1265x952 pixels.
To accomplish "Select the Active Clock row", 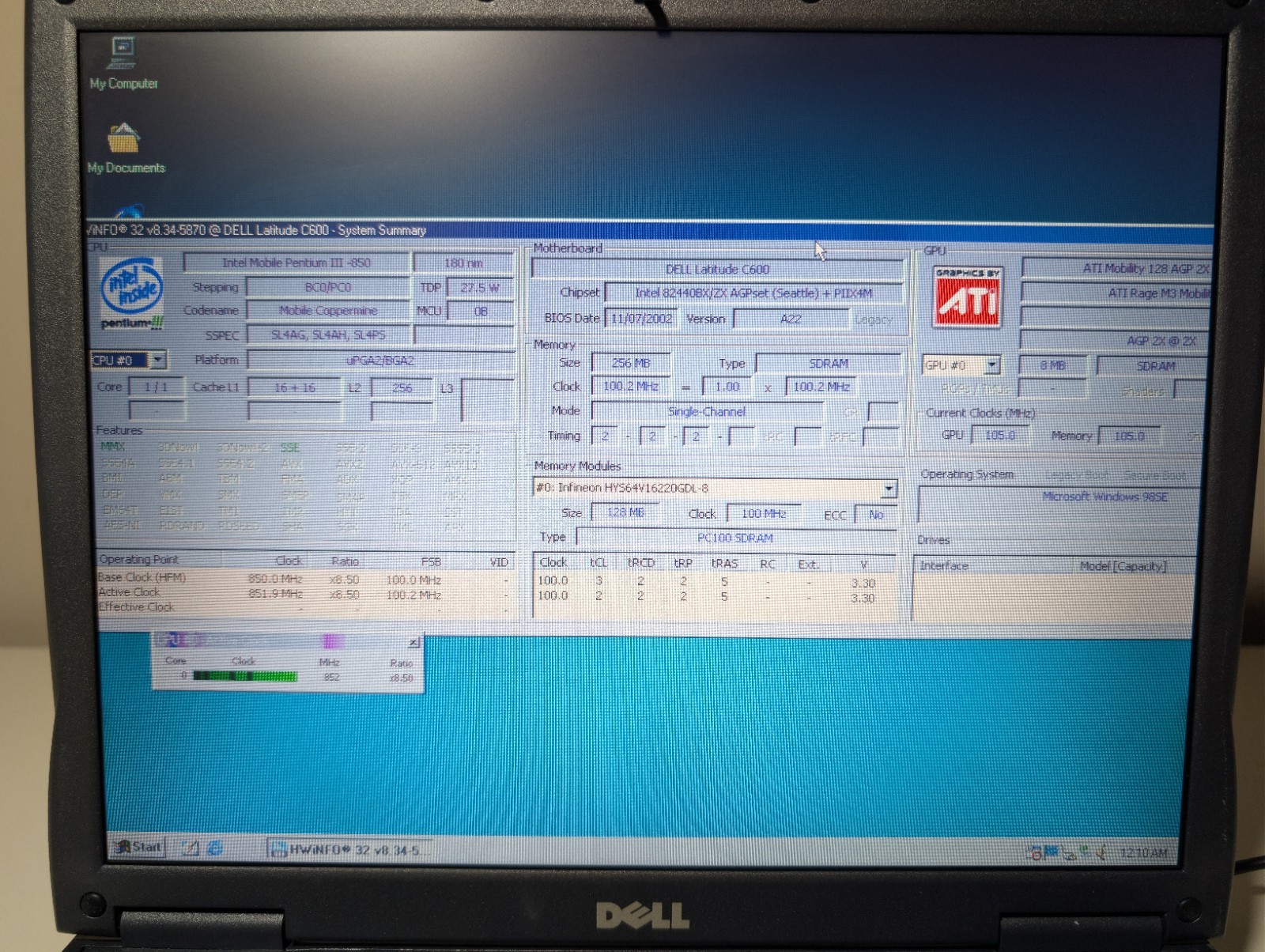I will point(305,593).
